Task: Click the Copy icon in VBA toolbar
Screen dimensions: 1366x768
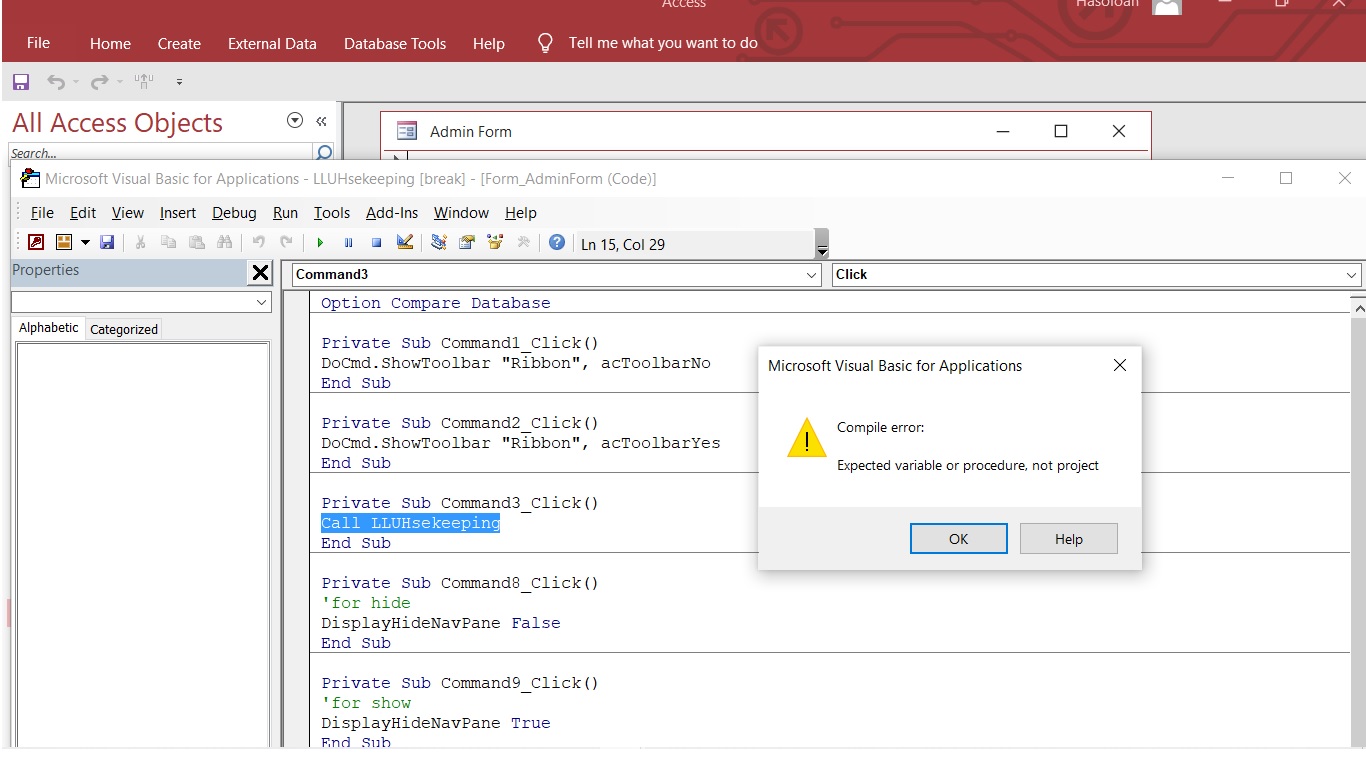Action: coord(168,242)
